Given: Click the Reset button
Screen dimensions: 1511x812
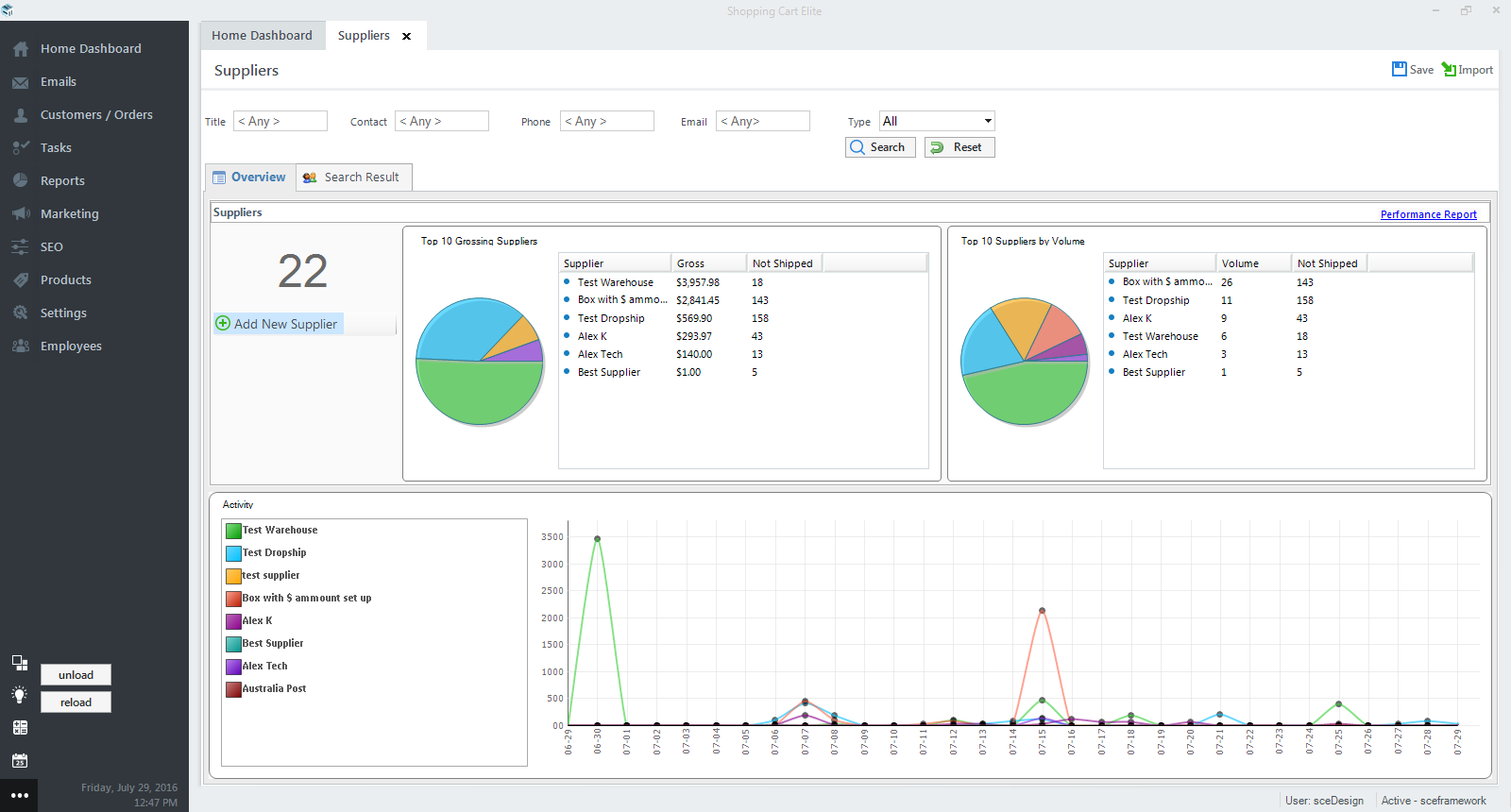Looking at the screenshot, I should point(959,147).
